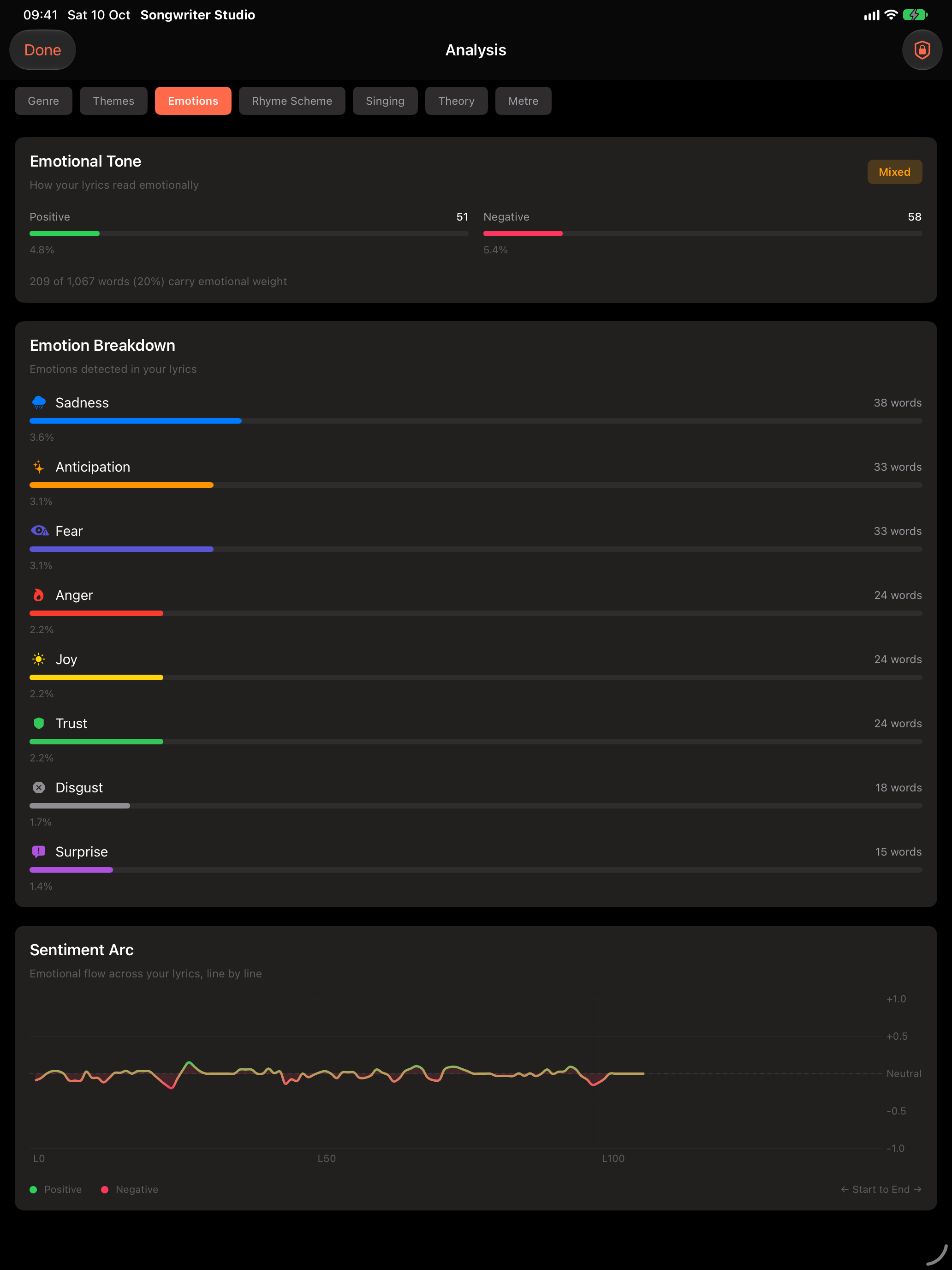Image resolution: width=952 pixels, height=1270 pixels.
Task: Click the Emotion Breakdown heading
Action: [x=103, y=345]
